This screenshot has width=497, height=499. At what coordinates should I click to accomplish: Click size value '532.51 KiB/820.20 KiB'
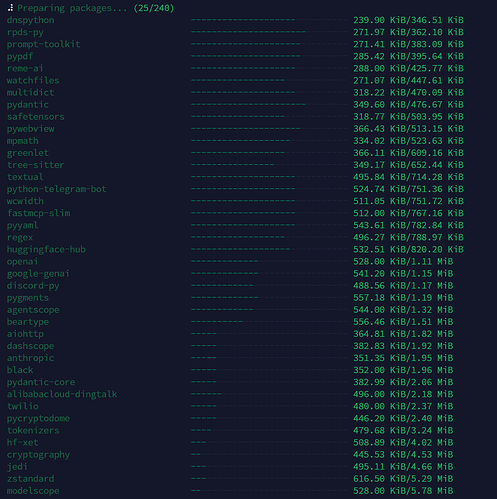[x=408, y=249]
